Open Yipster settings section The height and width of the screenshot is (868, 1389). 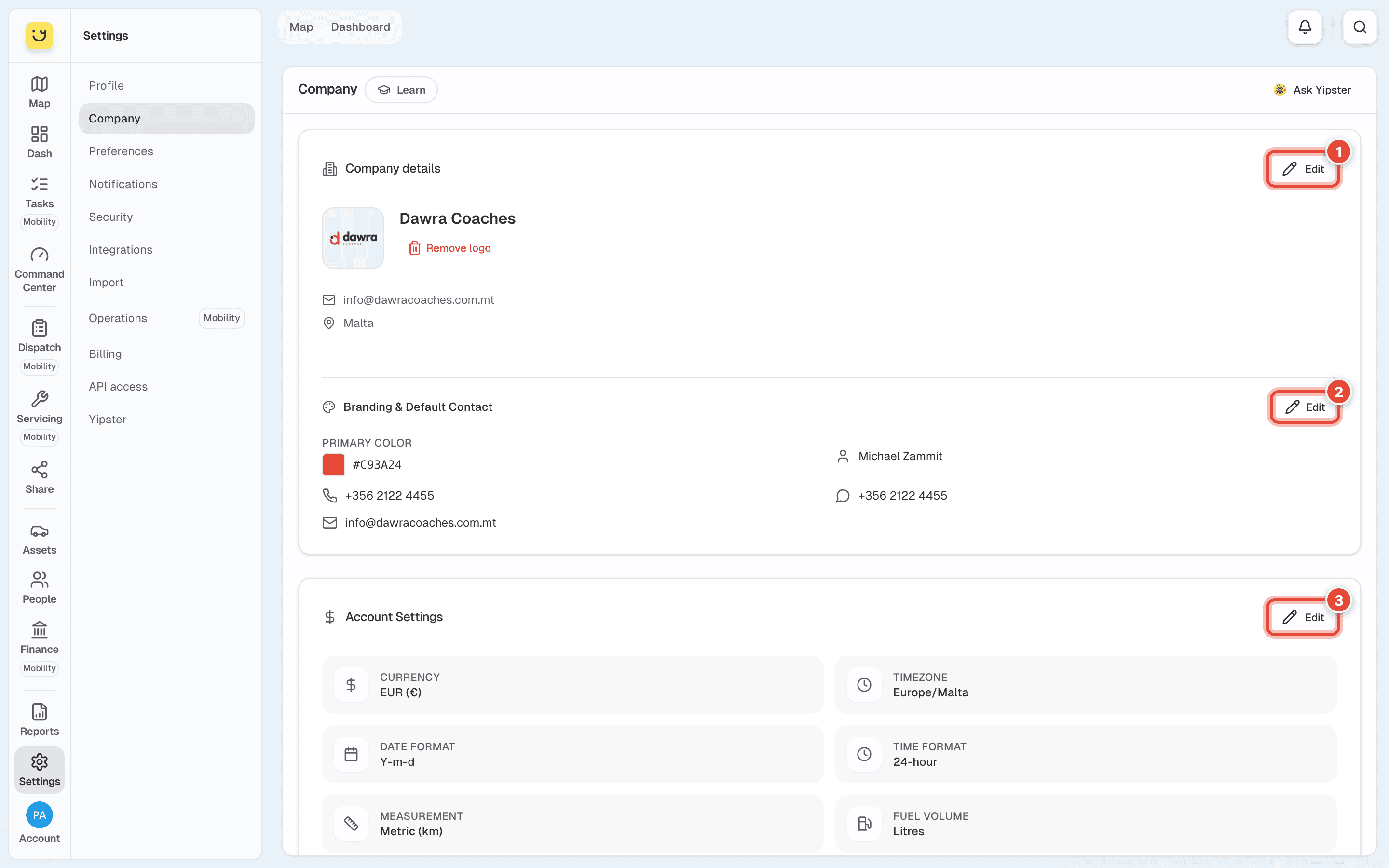click(x=166, y=419)
